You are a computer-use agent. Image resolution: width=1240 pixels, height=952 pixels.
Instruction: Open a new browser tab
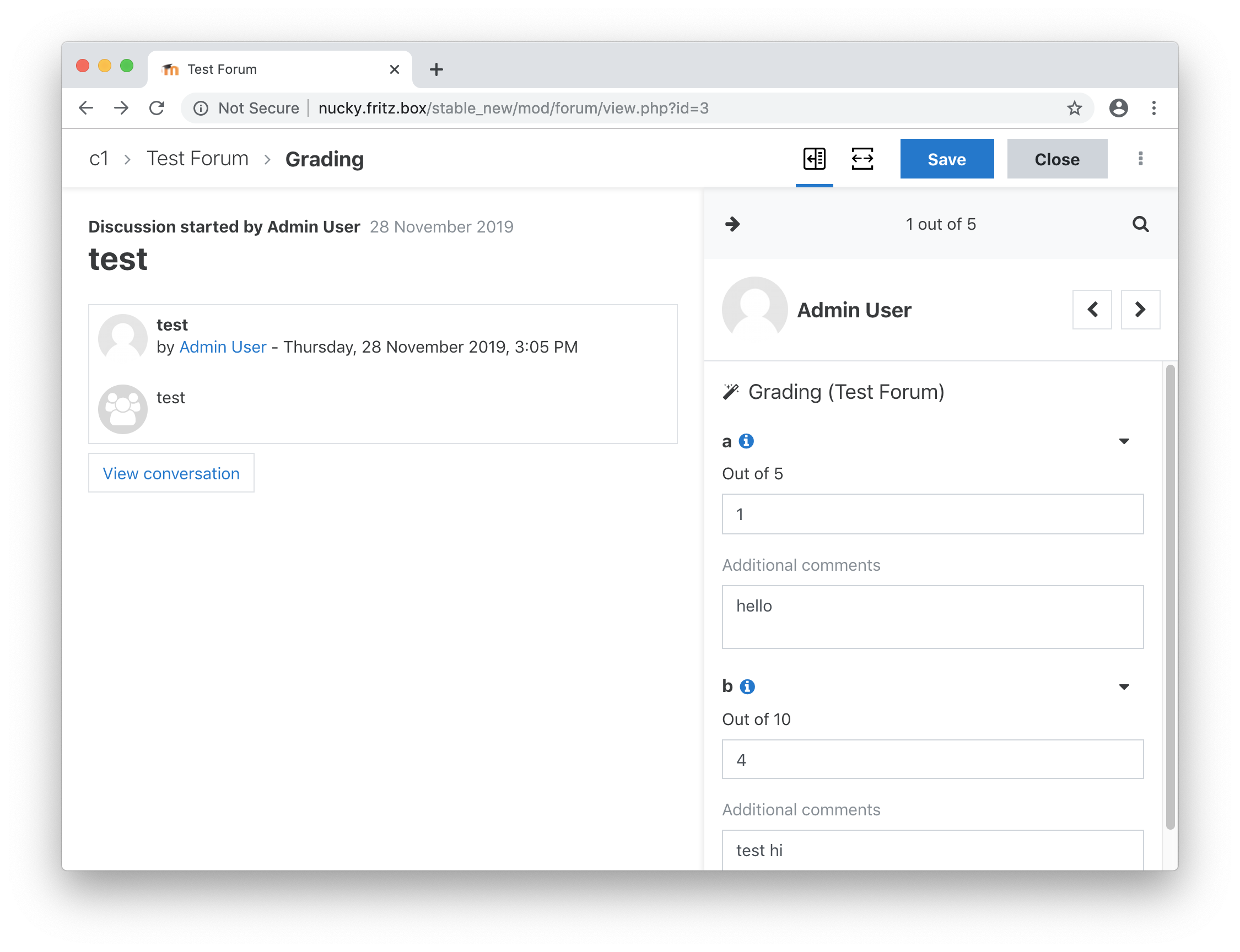pos(436,69)
